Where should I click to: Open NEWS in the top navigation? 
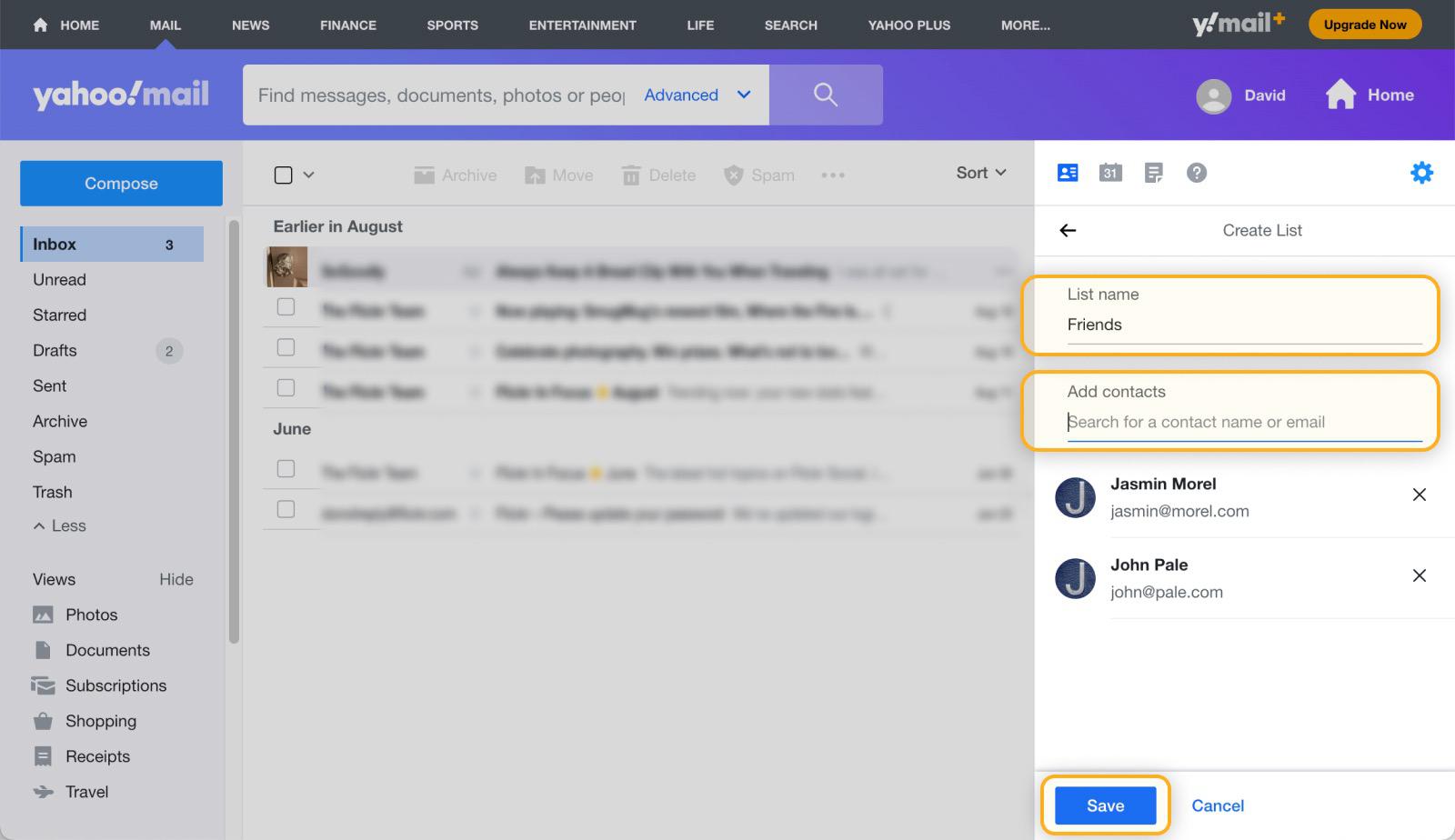[x=251, y=25]
